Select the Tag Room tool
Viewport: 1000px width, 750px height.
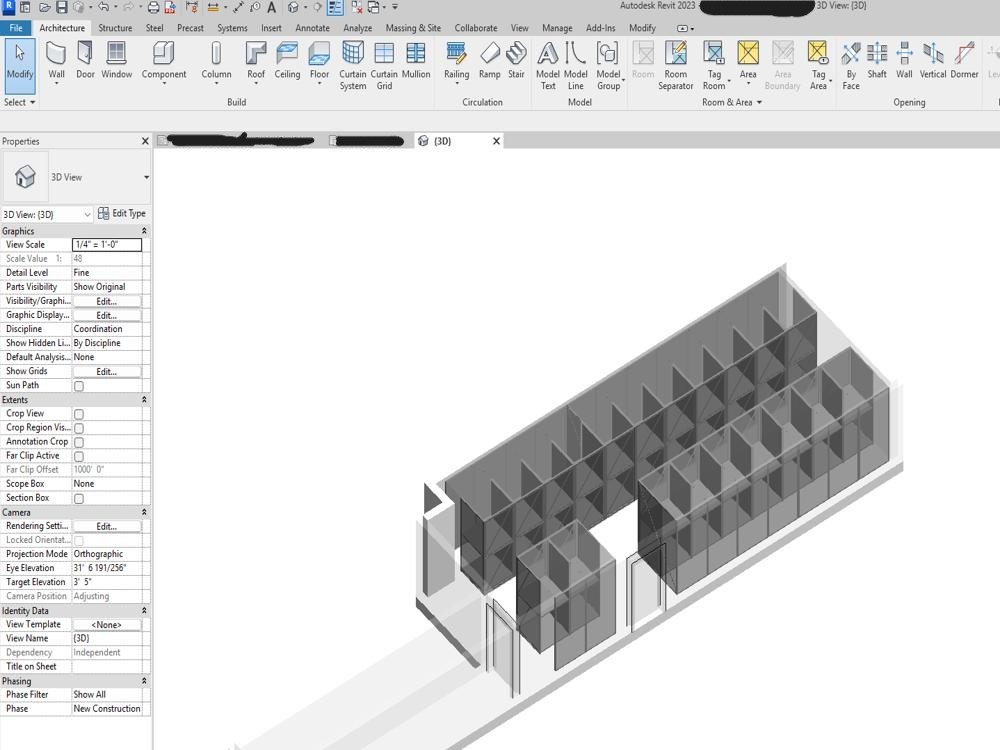tap(714, 66)
